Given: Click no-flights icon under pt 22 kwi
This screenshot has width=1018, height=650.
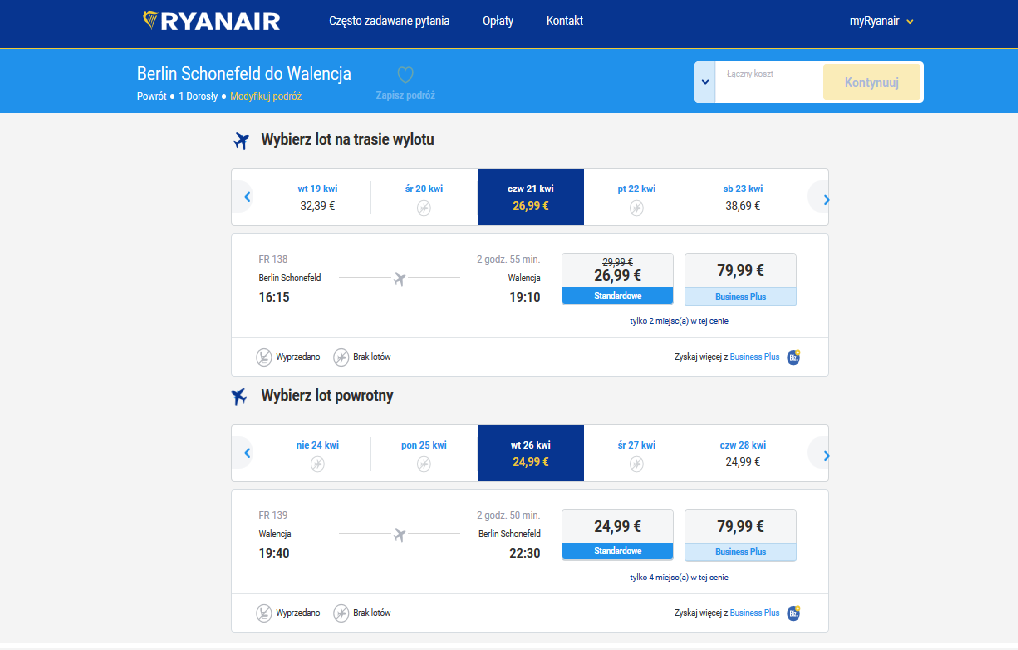Looking at the screenshot, I should click(636, 208).
